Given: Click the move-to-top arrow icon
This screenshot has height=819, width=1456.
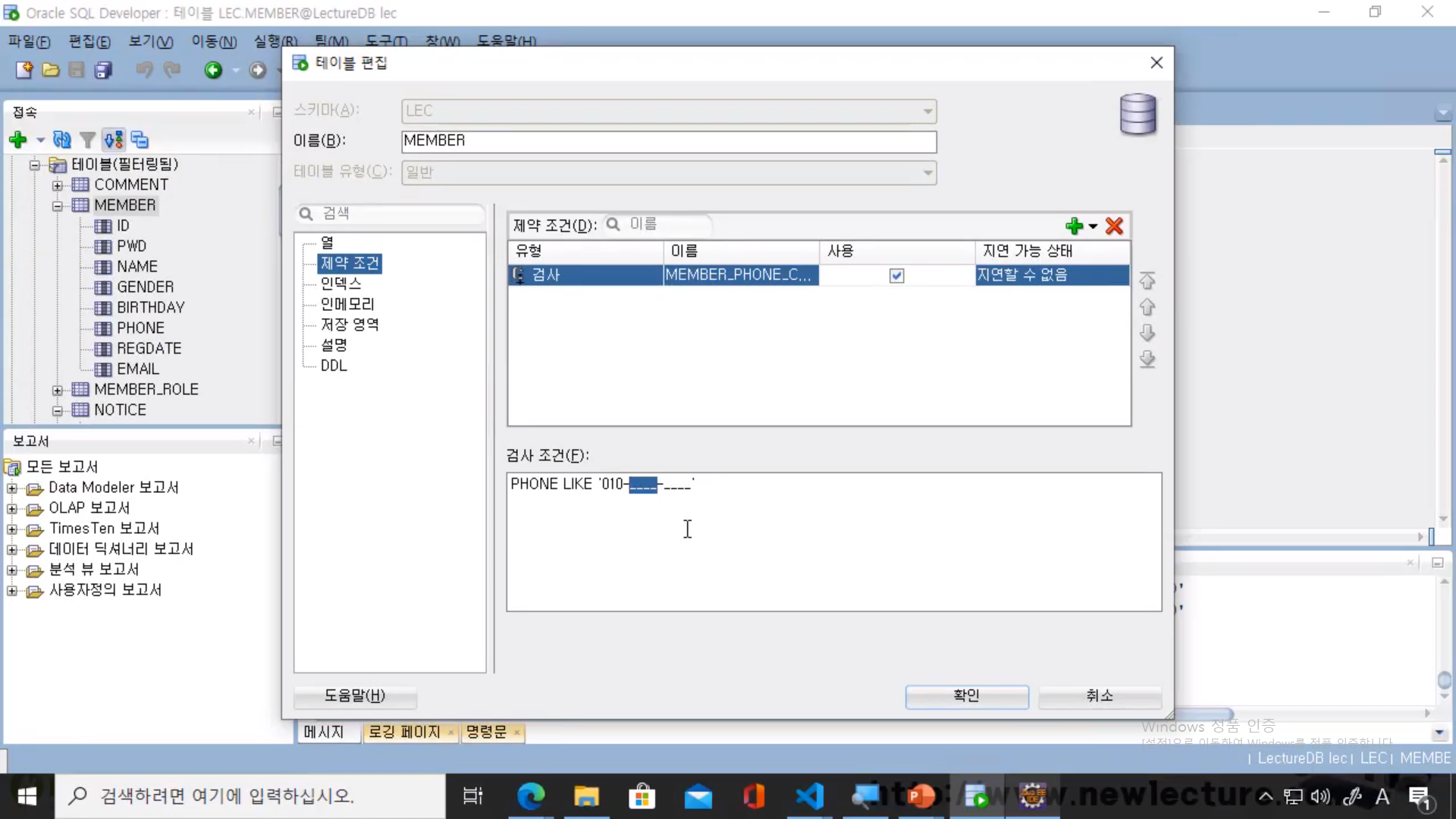Looking at the screenshot, I should pyautogui.click(x=1147, y=281).
